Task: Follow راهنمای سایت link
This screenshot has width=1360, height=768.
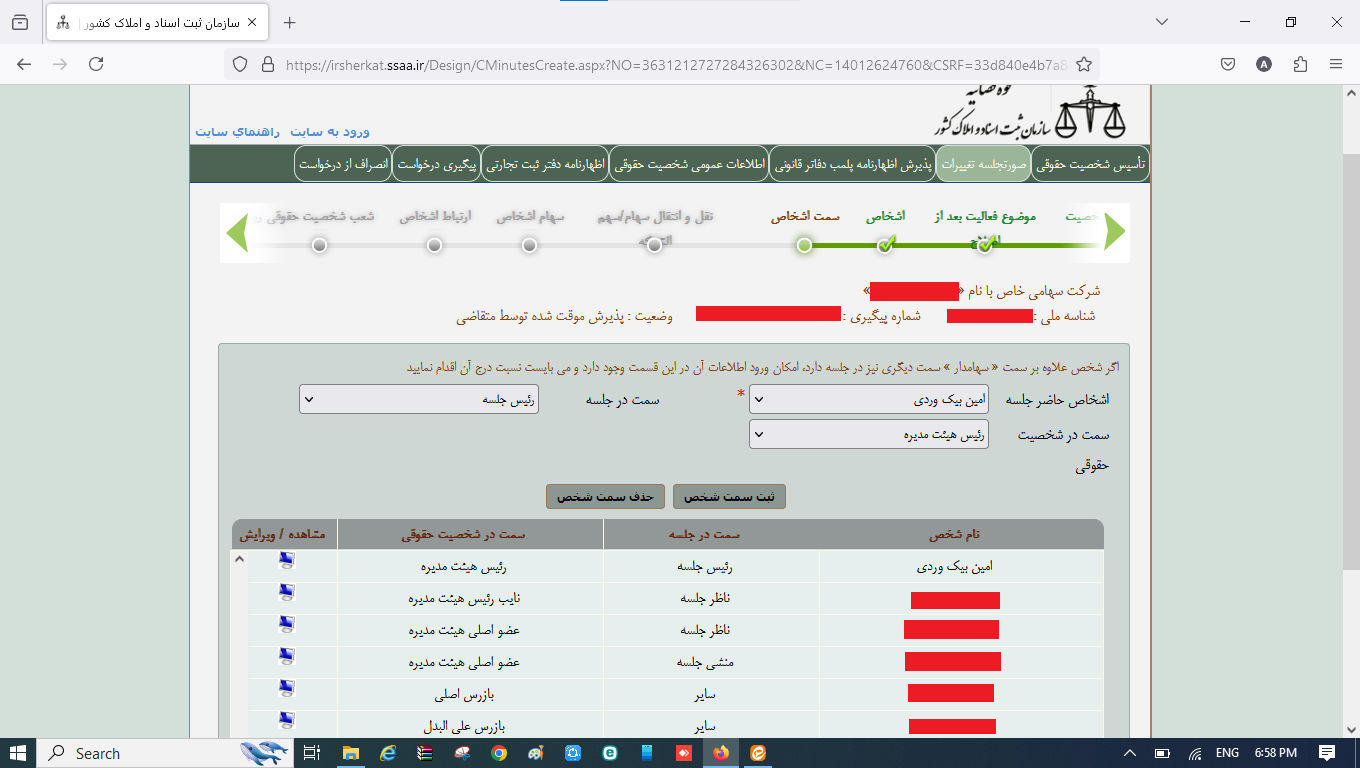Action: [x=236, y=132]
